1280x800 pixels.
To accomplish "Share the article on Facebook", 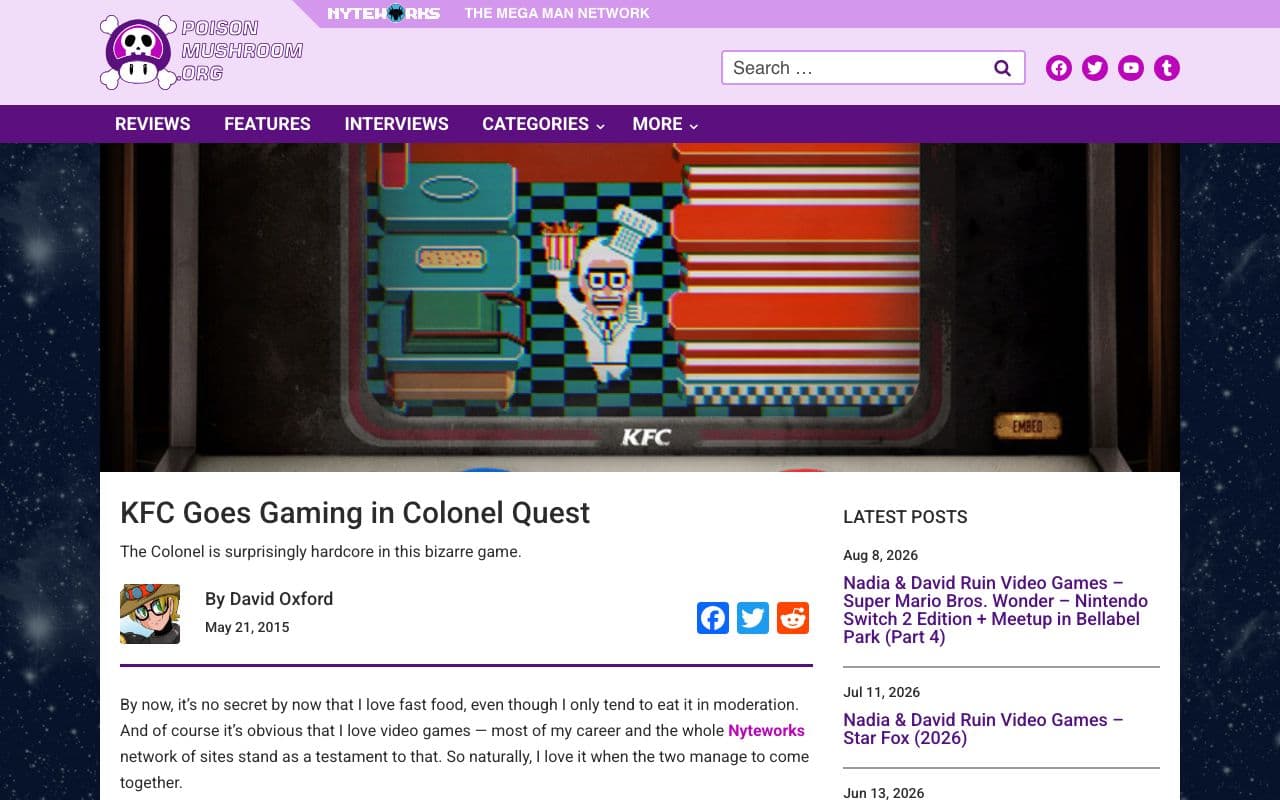I will [x=713, y=618].
